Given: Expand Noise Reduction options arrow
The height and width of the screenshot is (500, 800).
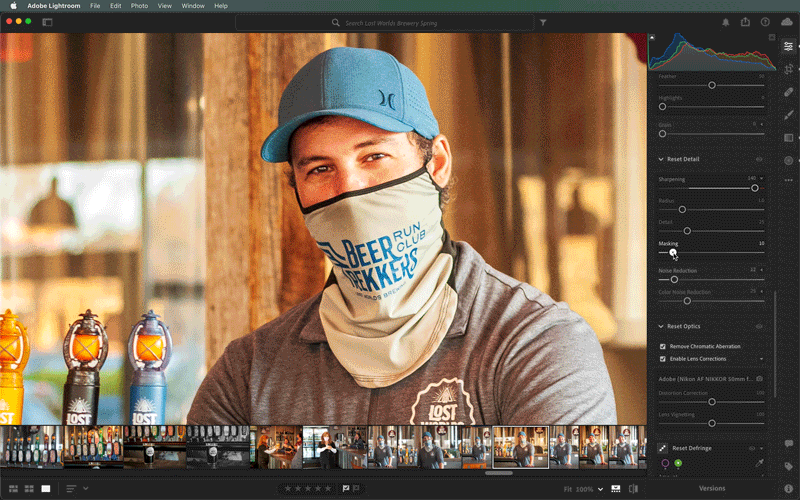Looking at the screenshot, I should [x=762, y=269].
